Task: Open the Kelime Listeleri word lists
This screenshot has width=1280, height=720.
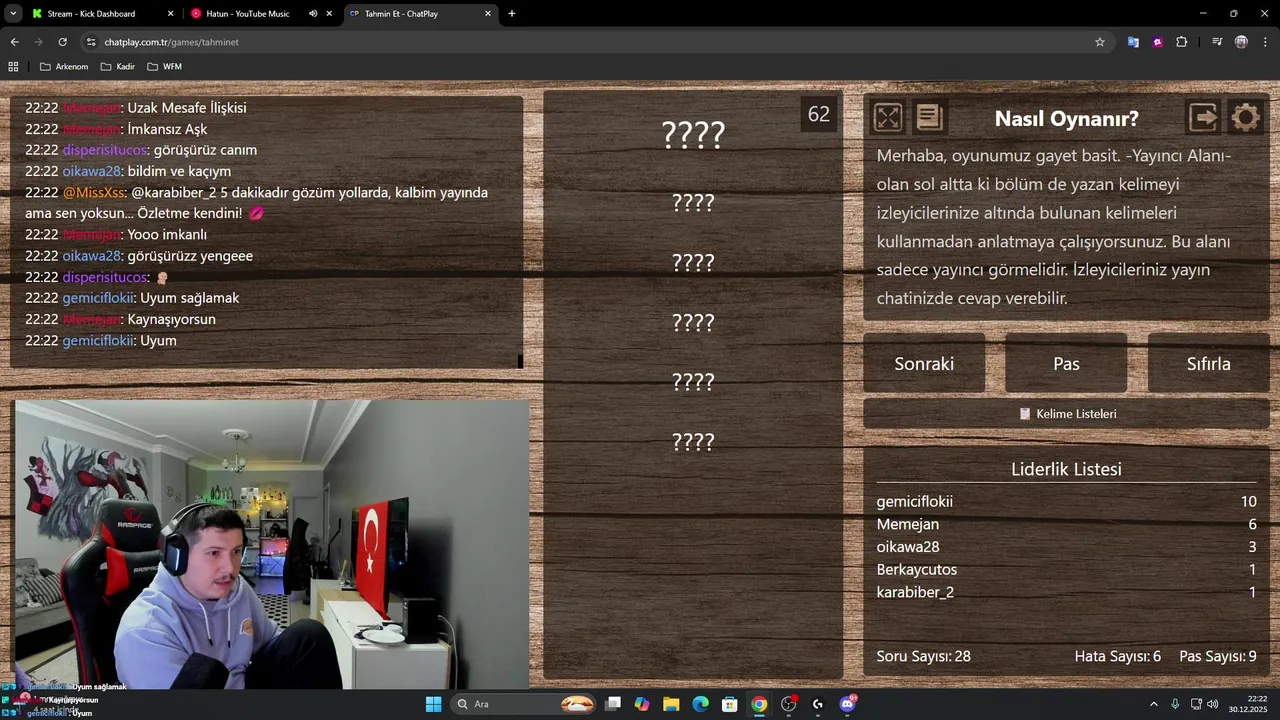Action: coord(1066,413)
